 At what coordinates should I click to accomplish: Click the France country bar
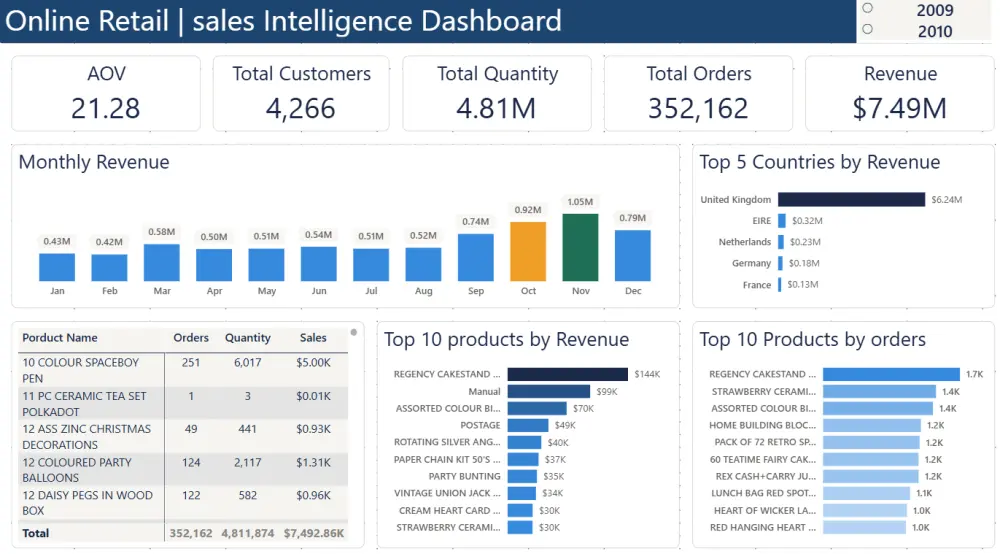tap(779, 284)
